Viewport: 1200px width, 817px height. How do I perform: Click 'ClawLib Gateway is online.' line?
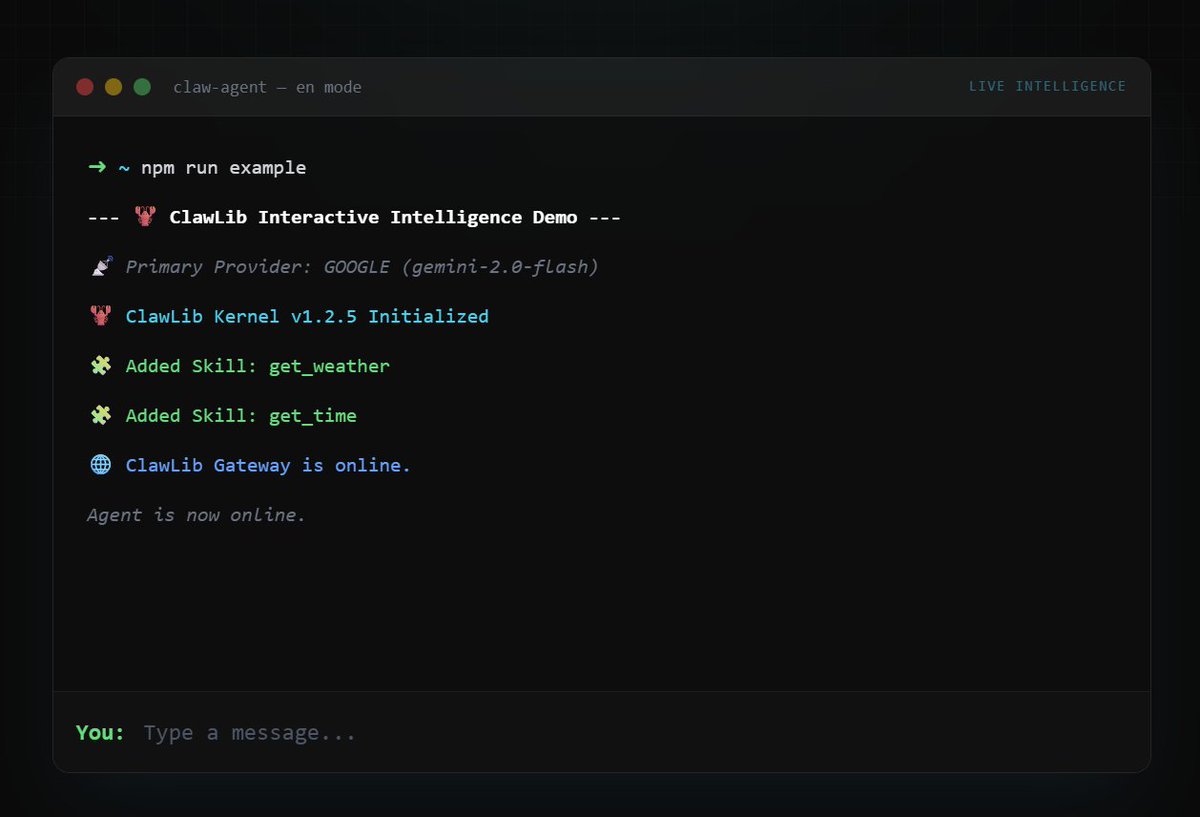click(268, 465)
